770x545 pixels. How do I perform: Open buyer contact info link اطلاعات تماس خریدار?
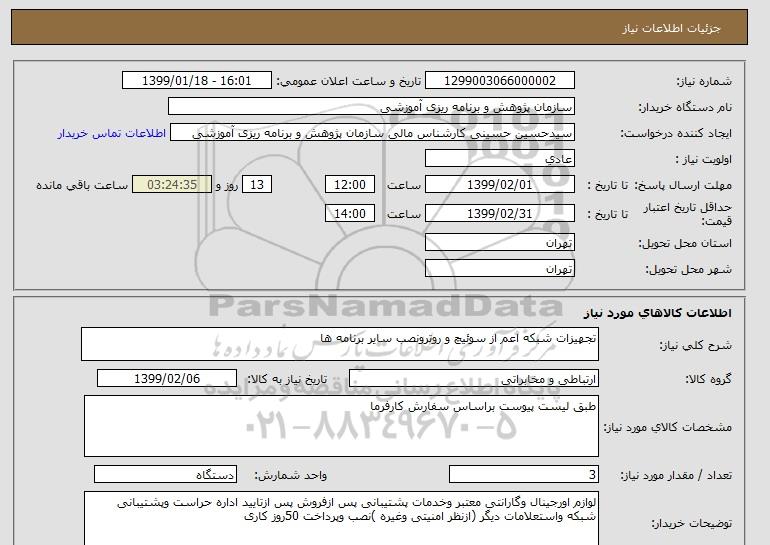pyautogui.click(x=111, y=133)
